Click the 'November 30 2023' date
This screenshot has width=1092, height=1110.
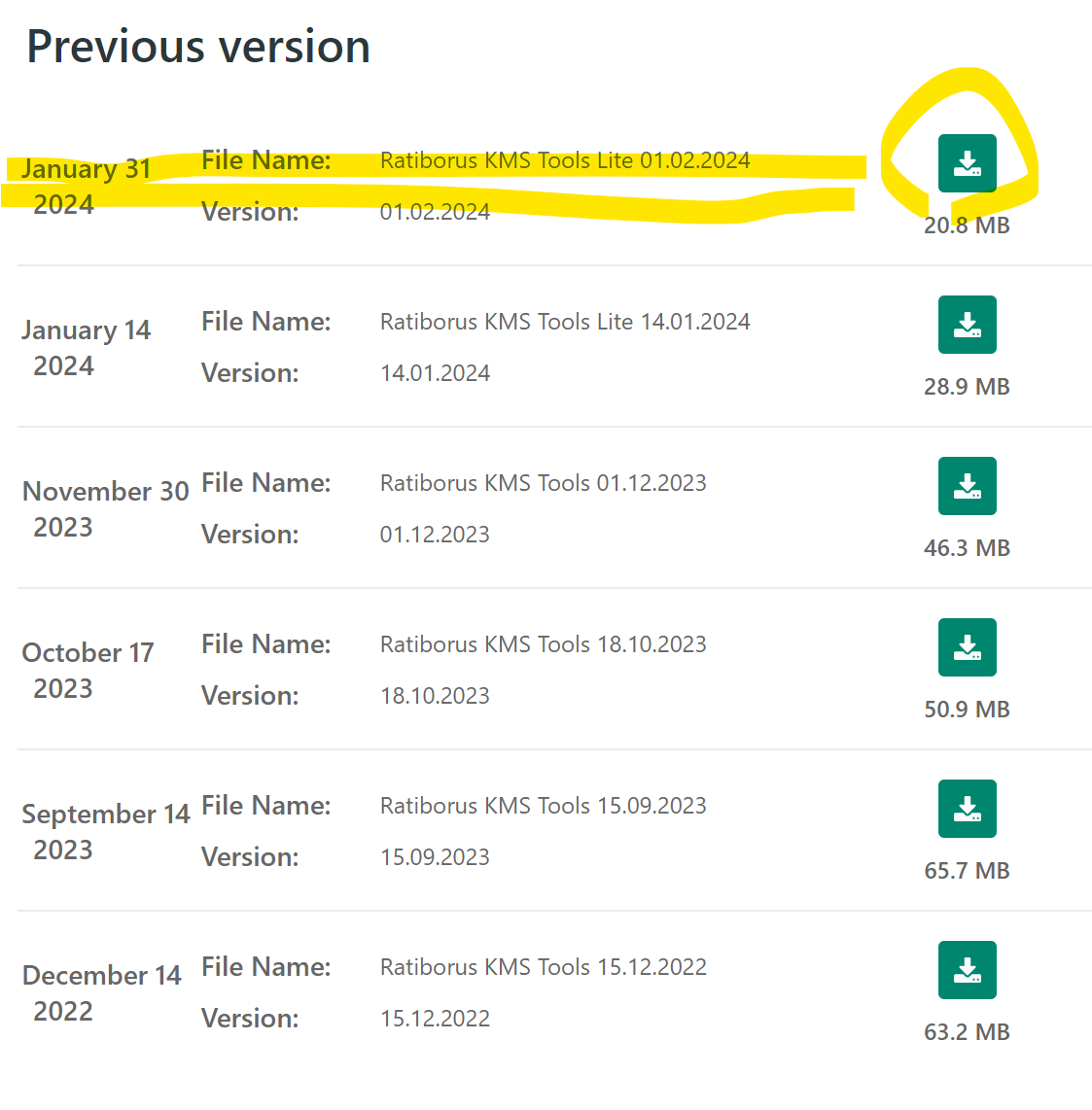pos(106,509)
